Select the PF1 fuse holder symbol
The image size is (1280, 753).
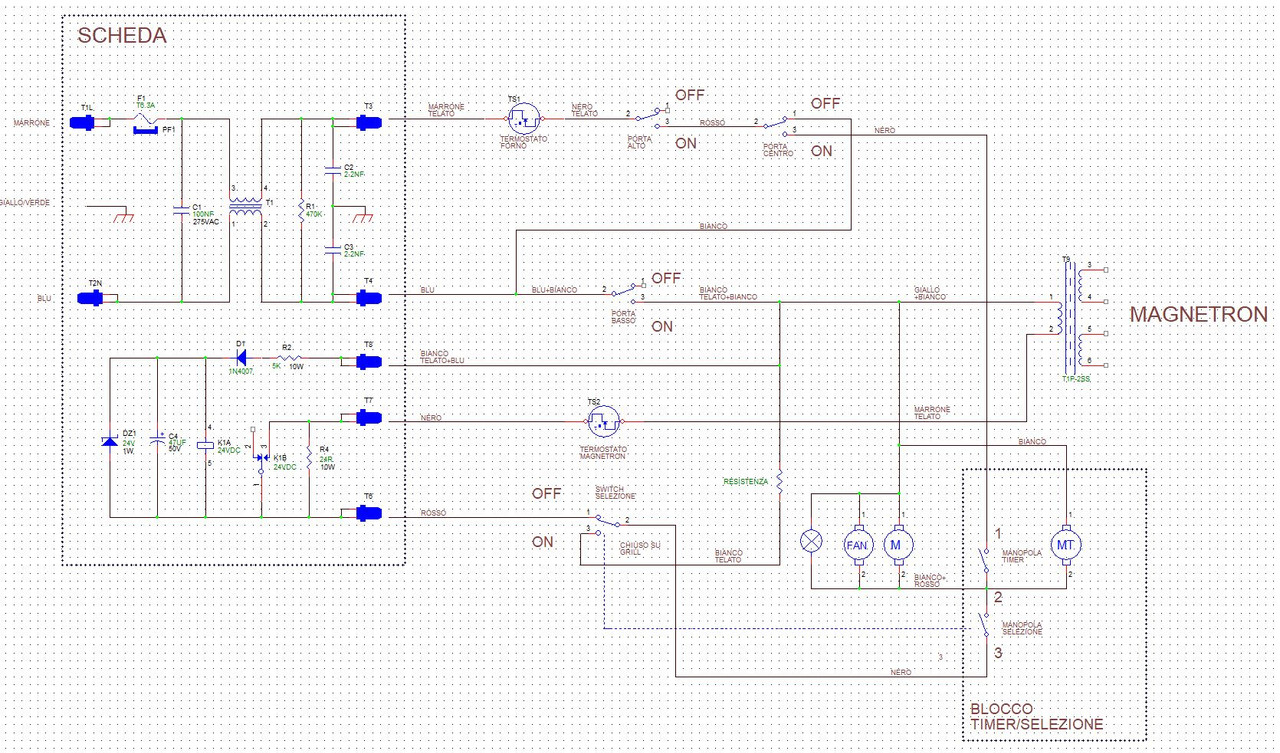147,129
